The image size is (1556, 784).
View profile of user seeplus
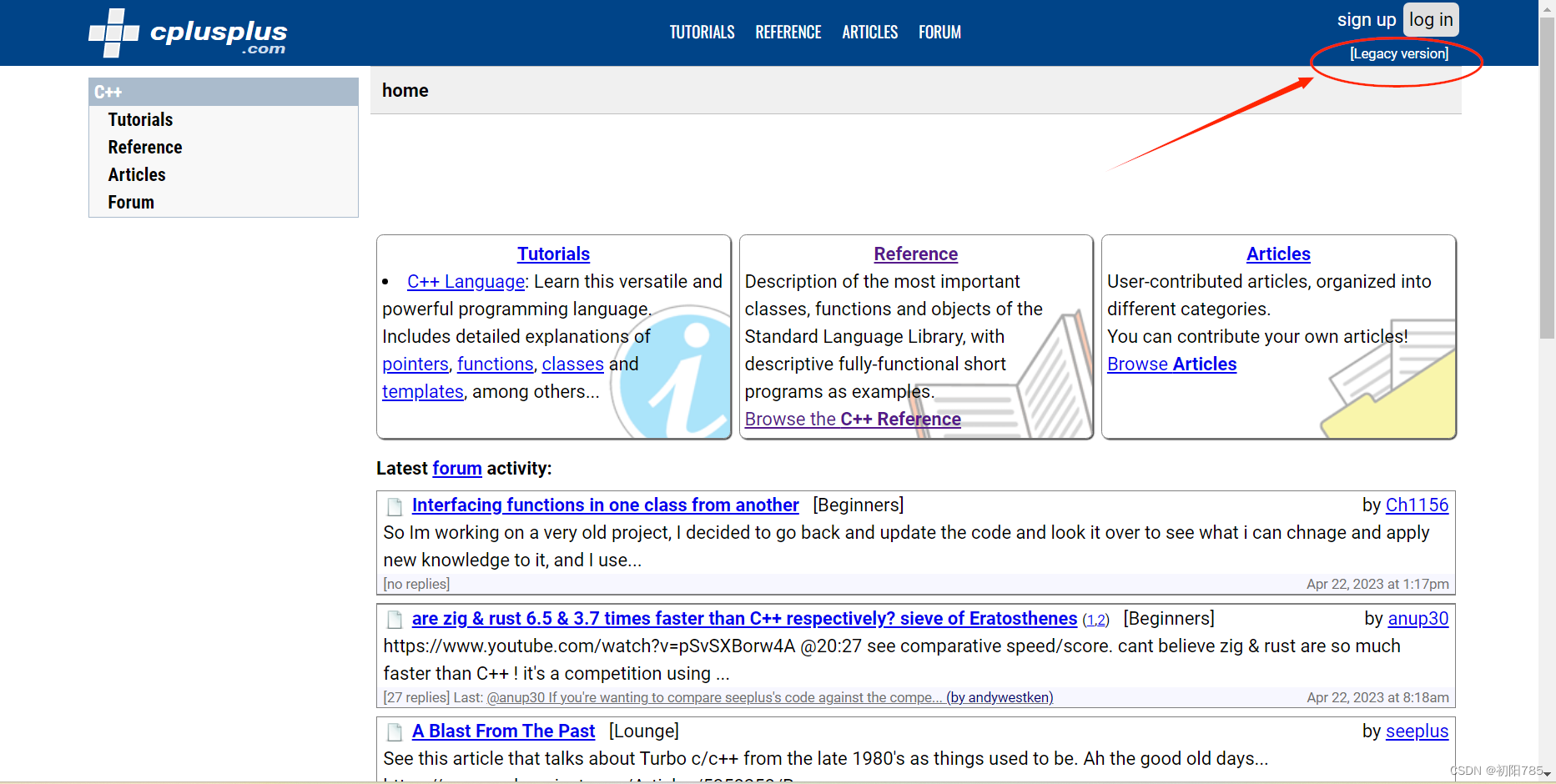pyautogui.click(x=1417, y=731)
